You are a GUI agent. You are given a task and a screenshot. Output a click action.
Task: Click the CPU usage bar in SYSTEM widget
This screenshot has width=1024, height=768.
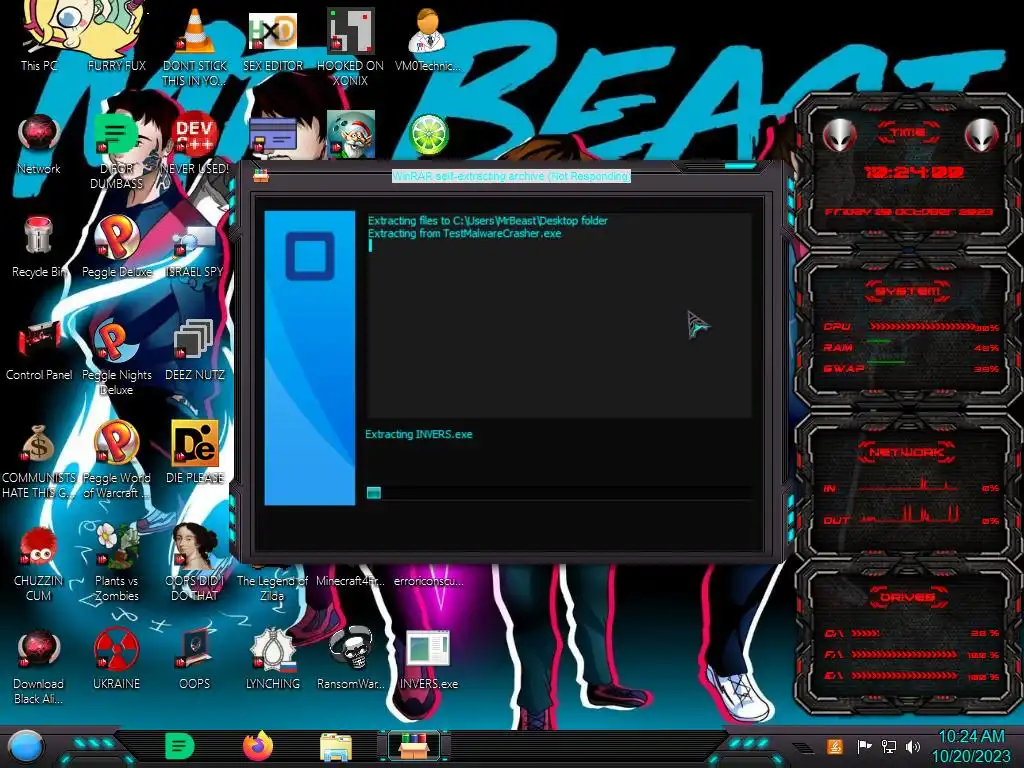tap(922, 326)
